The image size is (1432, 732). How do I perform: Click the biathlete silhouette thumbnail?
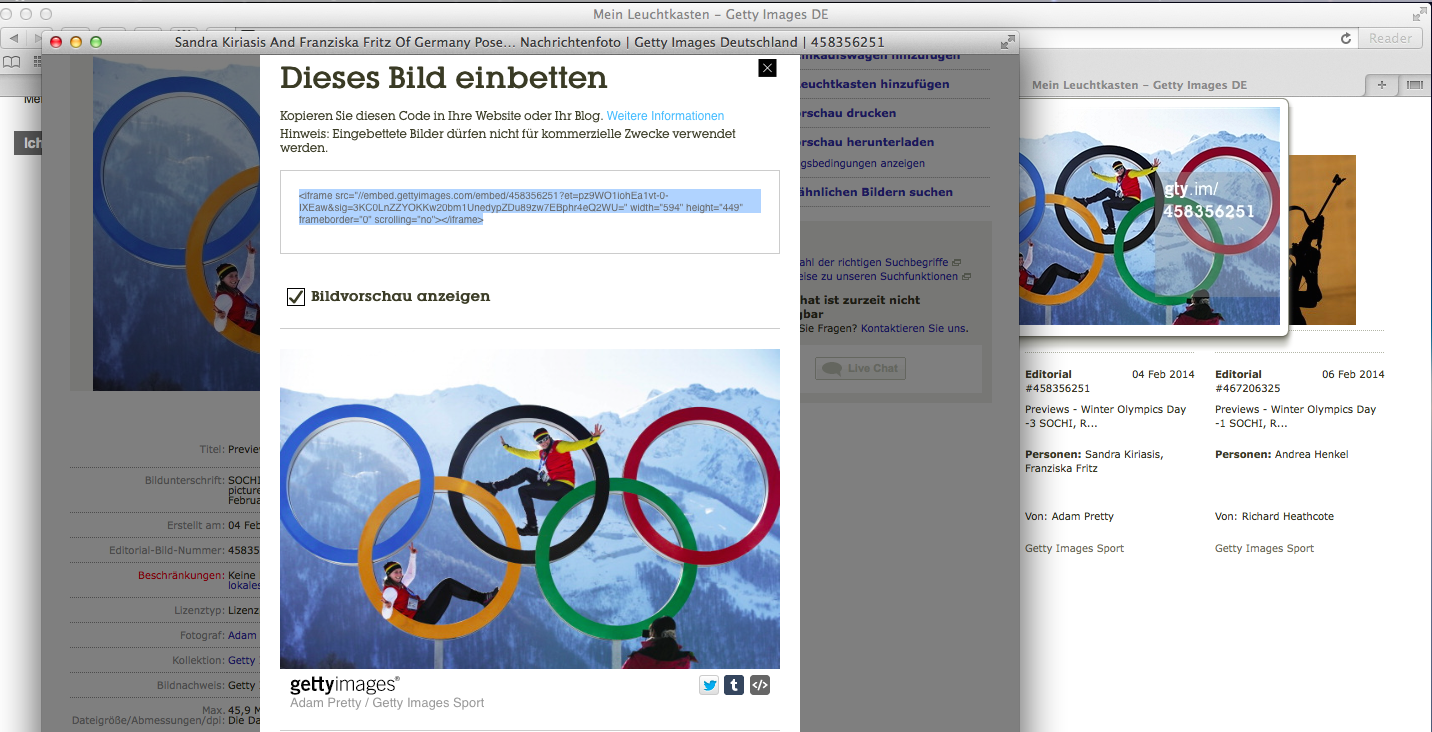coord(1322,240)
